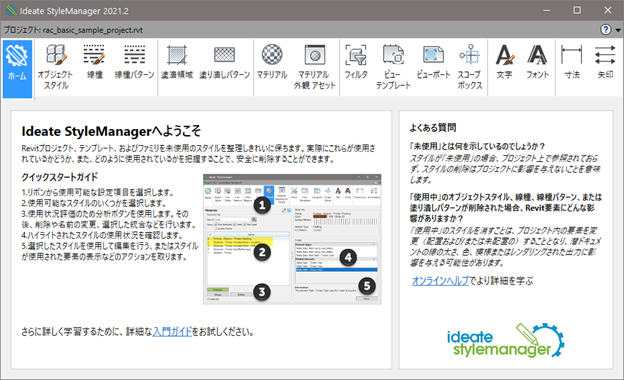Open the 塗潰領域 (Filled Regions) tool

[177, 62]
